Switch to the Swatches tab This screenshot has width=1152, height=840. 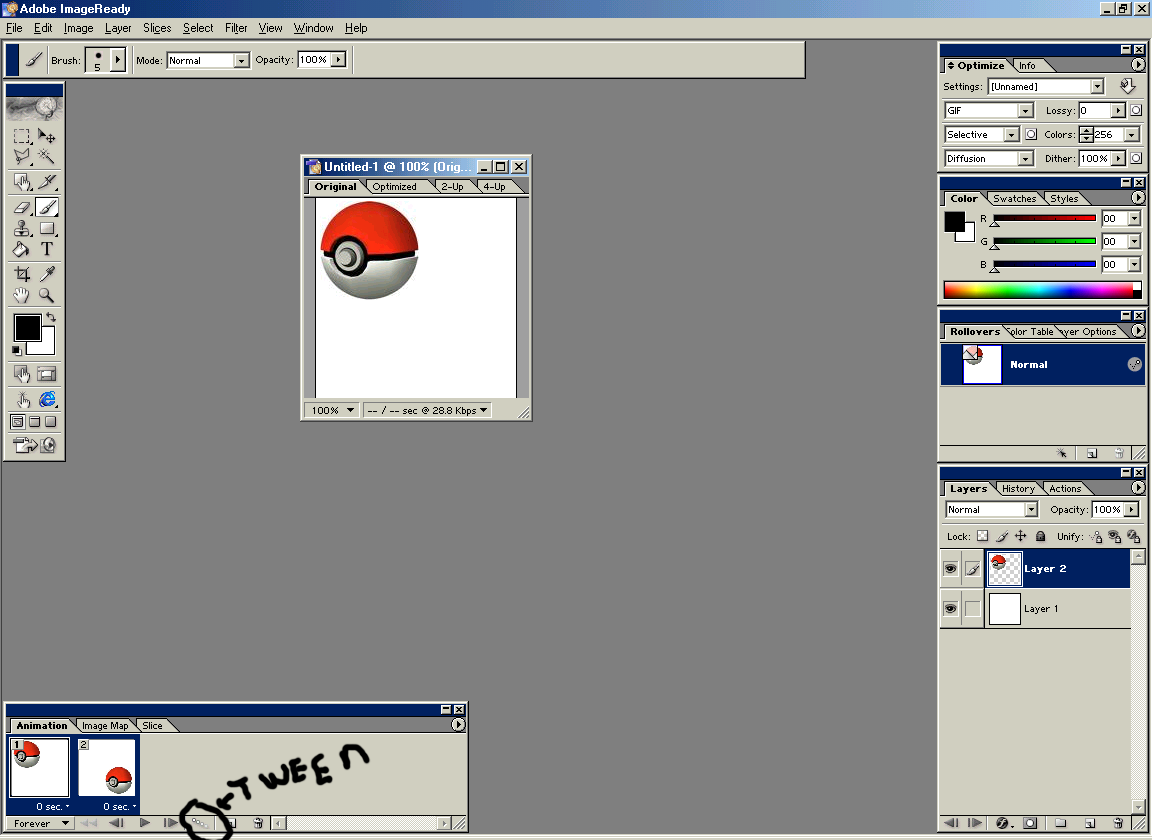coord(1015,198)
